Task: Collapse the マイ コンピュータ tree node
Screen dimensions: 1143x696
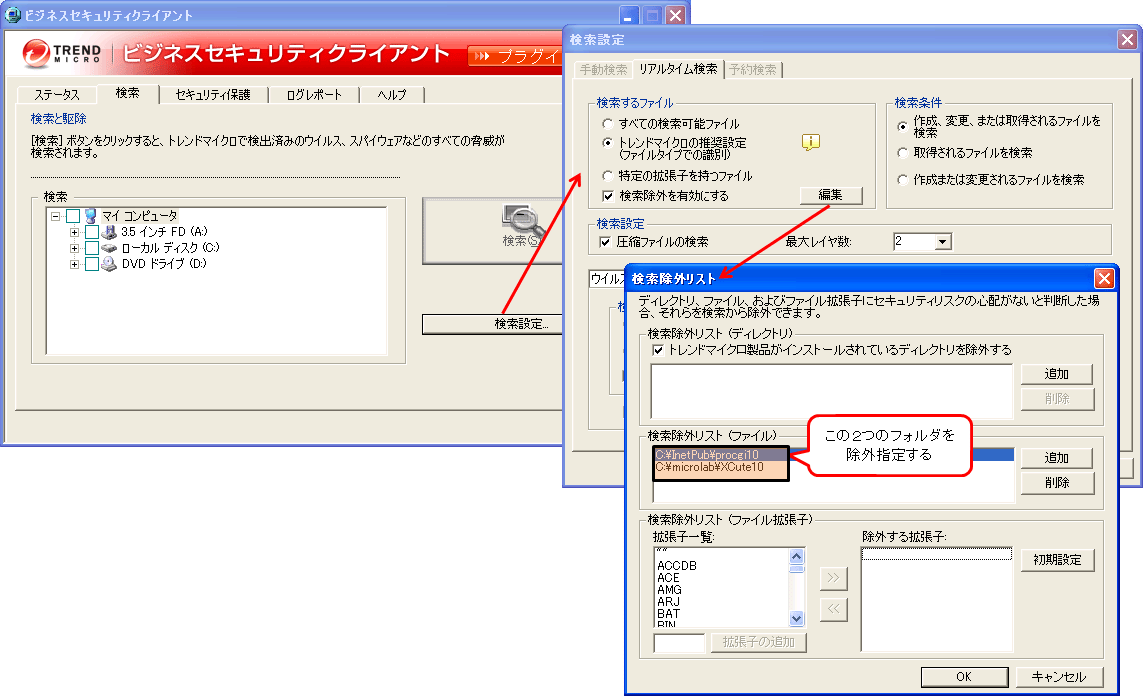Action: [55, 216]
